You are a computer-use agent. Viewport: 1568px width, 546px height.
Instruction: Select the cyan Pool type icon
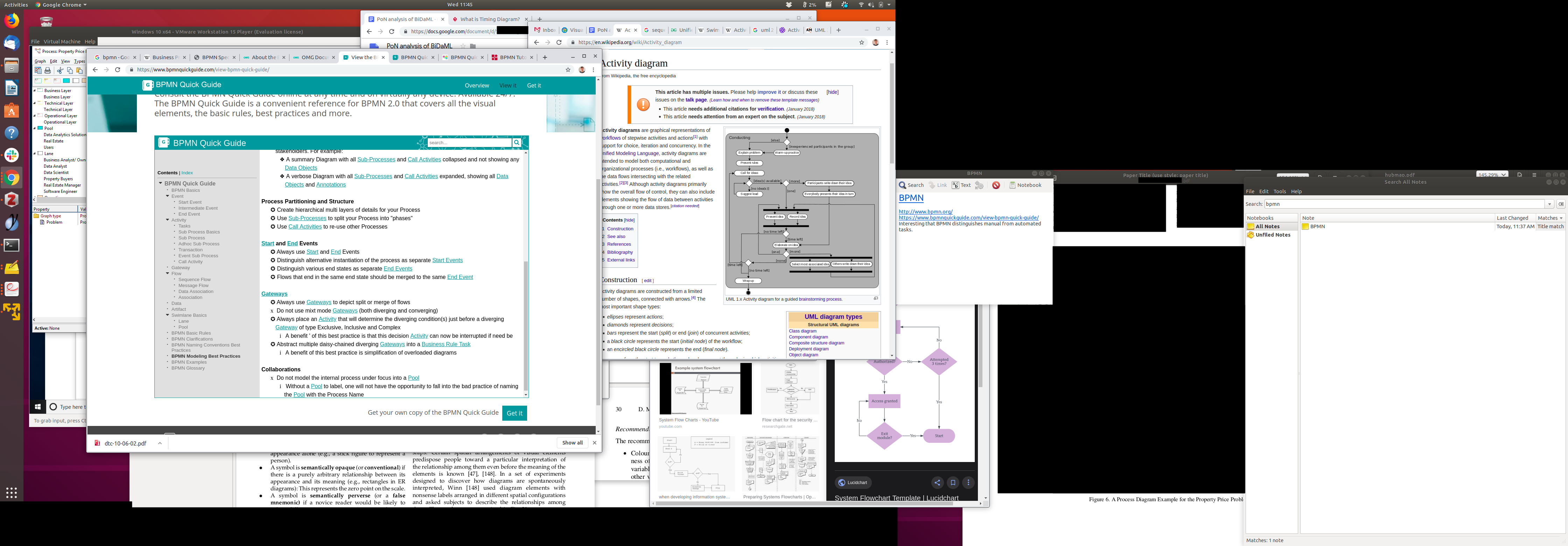click(66, 80)
